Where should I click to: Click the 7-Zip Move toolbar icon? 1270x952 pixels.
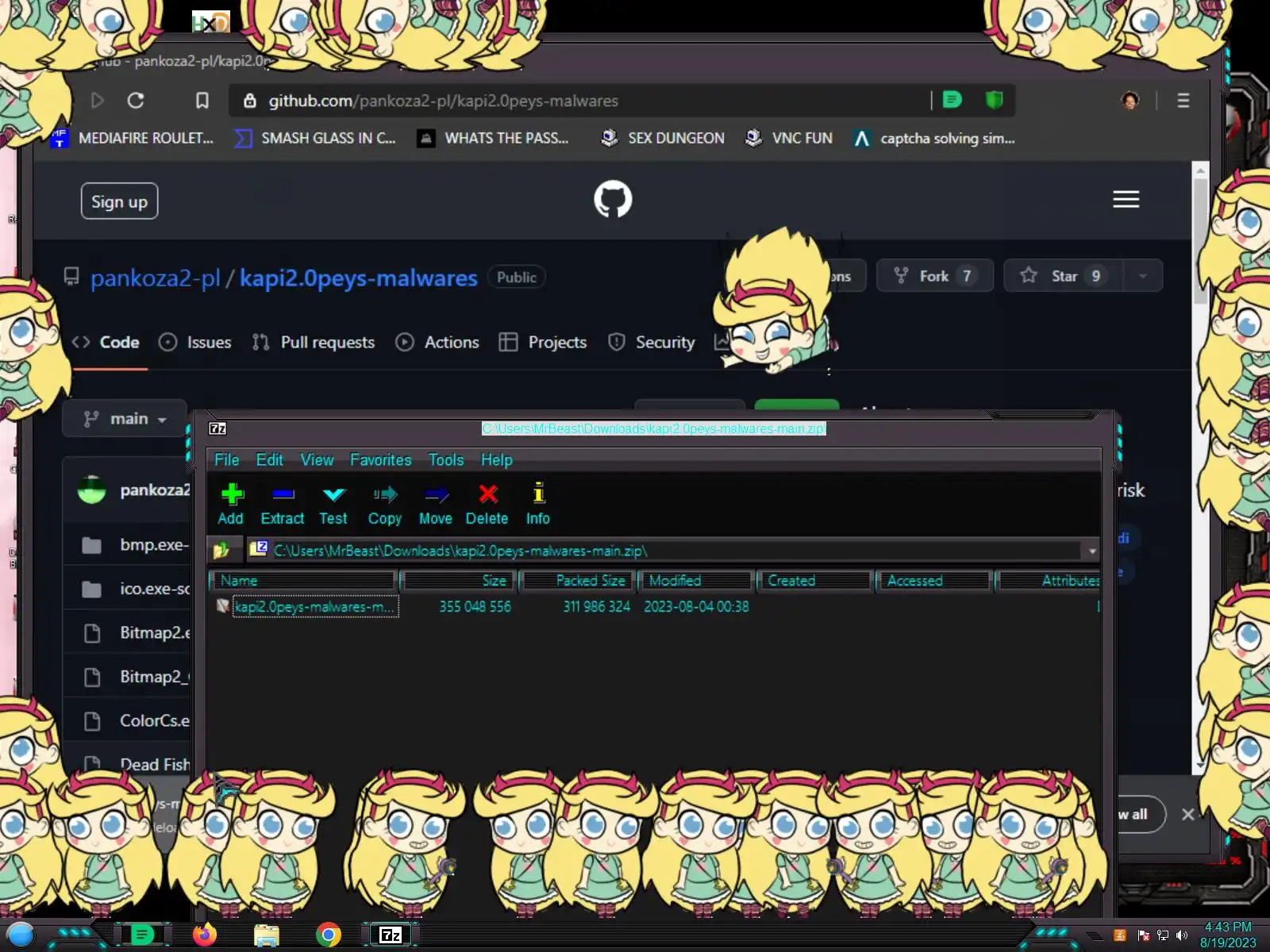coord(436,495)
